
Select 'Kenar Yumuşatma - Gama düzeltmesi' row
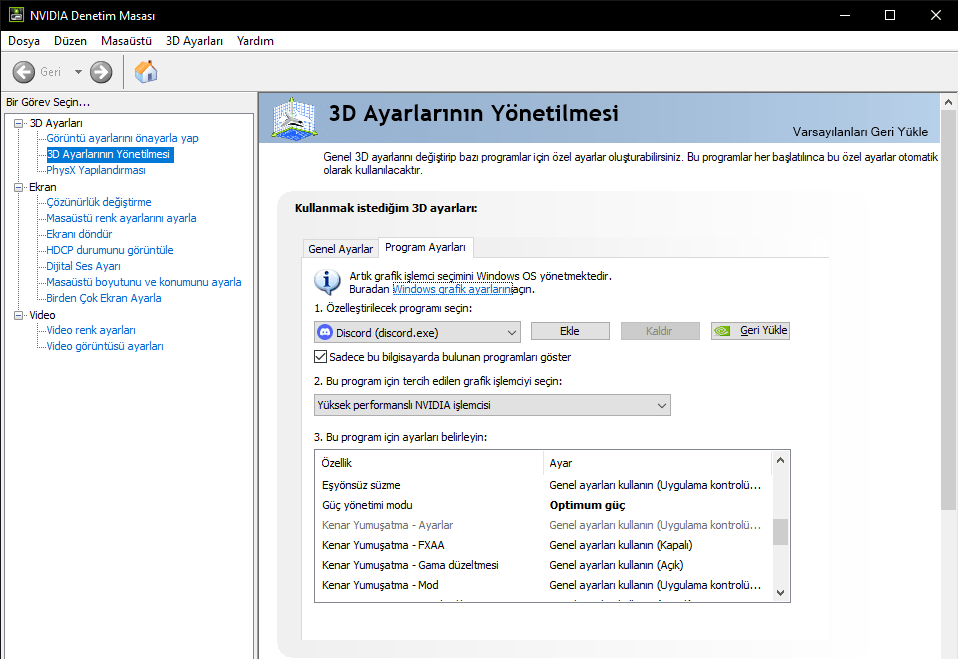coord(543,565)
